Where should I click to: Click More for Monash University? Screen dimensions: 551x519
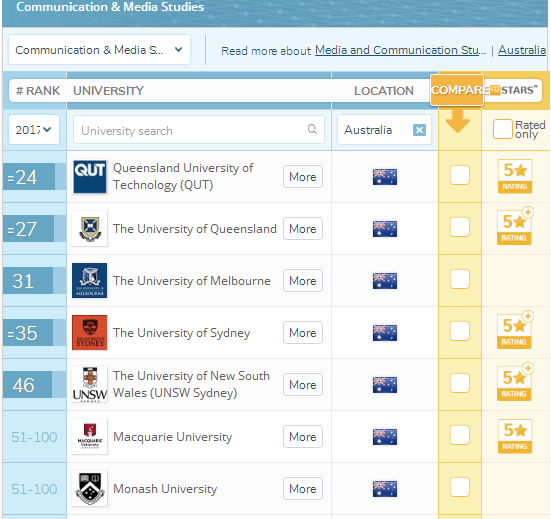(303, 489)
